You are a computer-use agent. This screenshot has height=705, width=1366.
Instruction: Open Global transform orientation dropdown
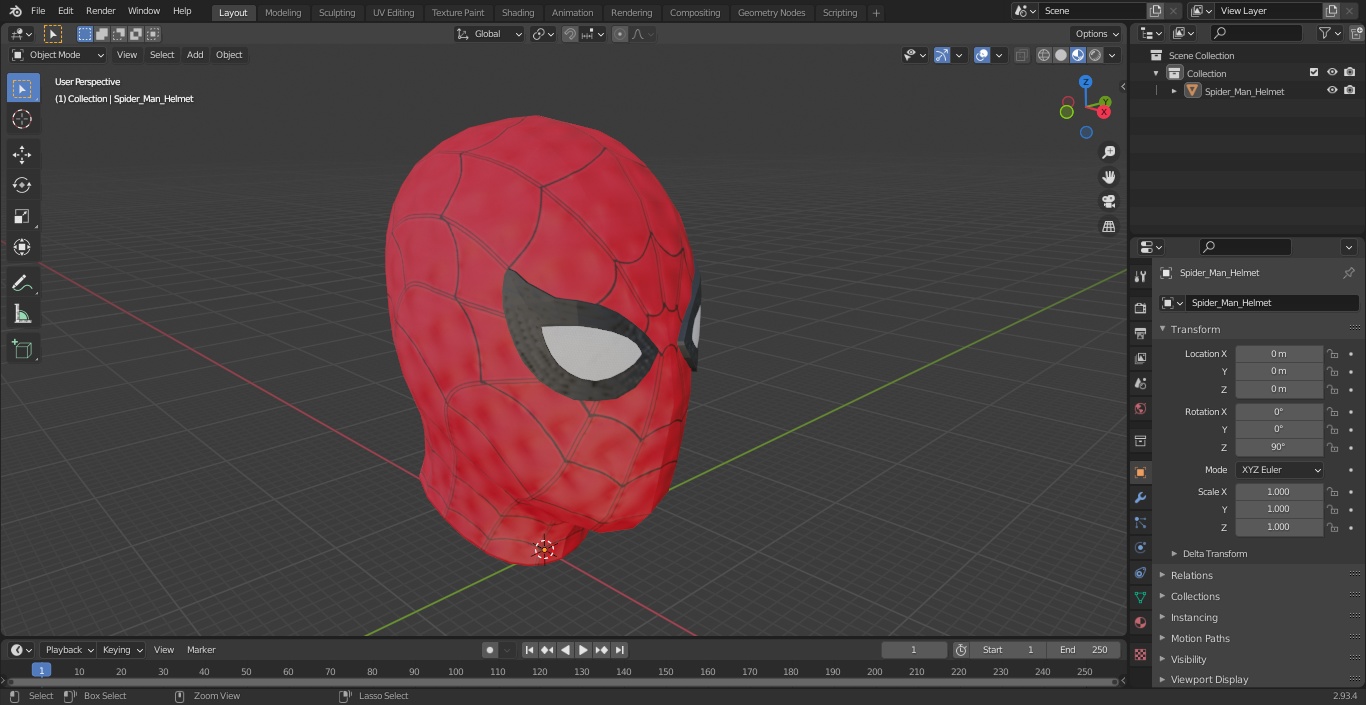tap(490, 34)
